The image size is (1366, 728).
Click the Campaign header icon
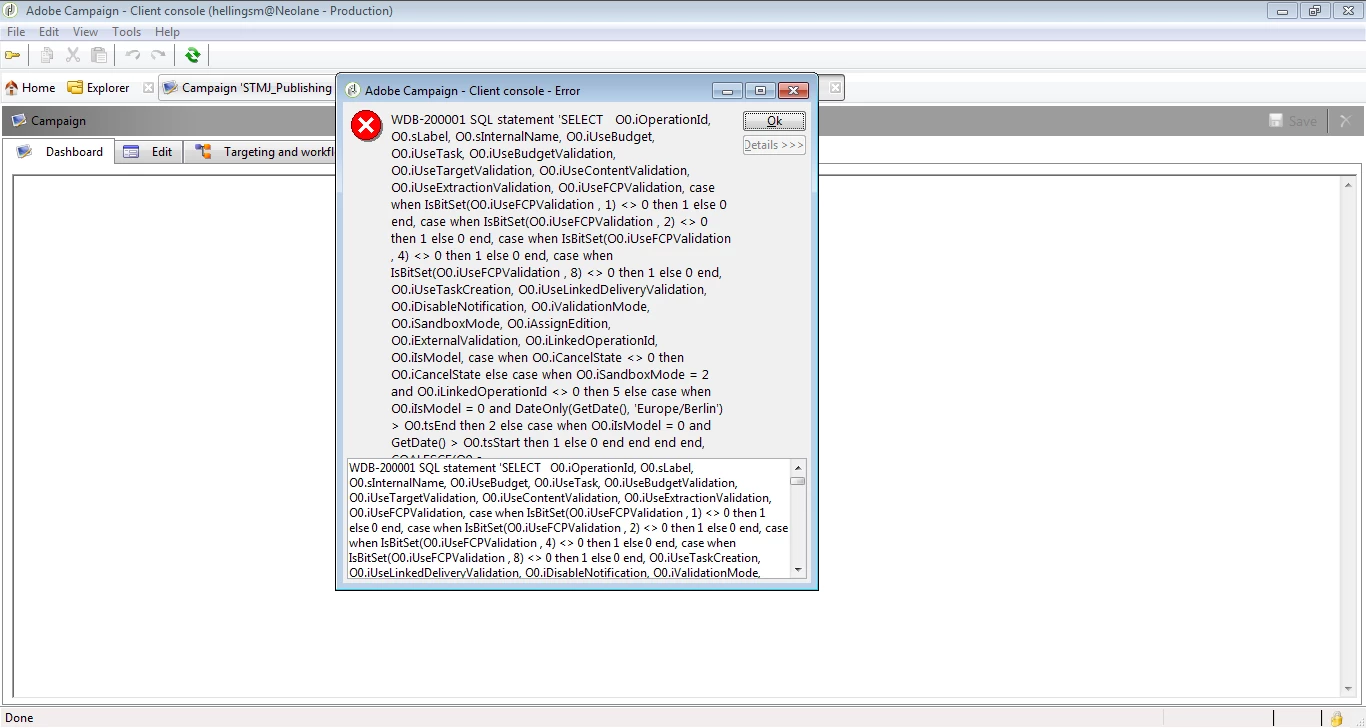(18, 120)
